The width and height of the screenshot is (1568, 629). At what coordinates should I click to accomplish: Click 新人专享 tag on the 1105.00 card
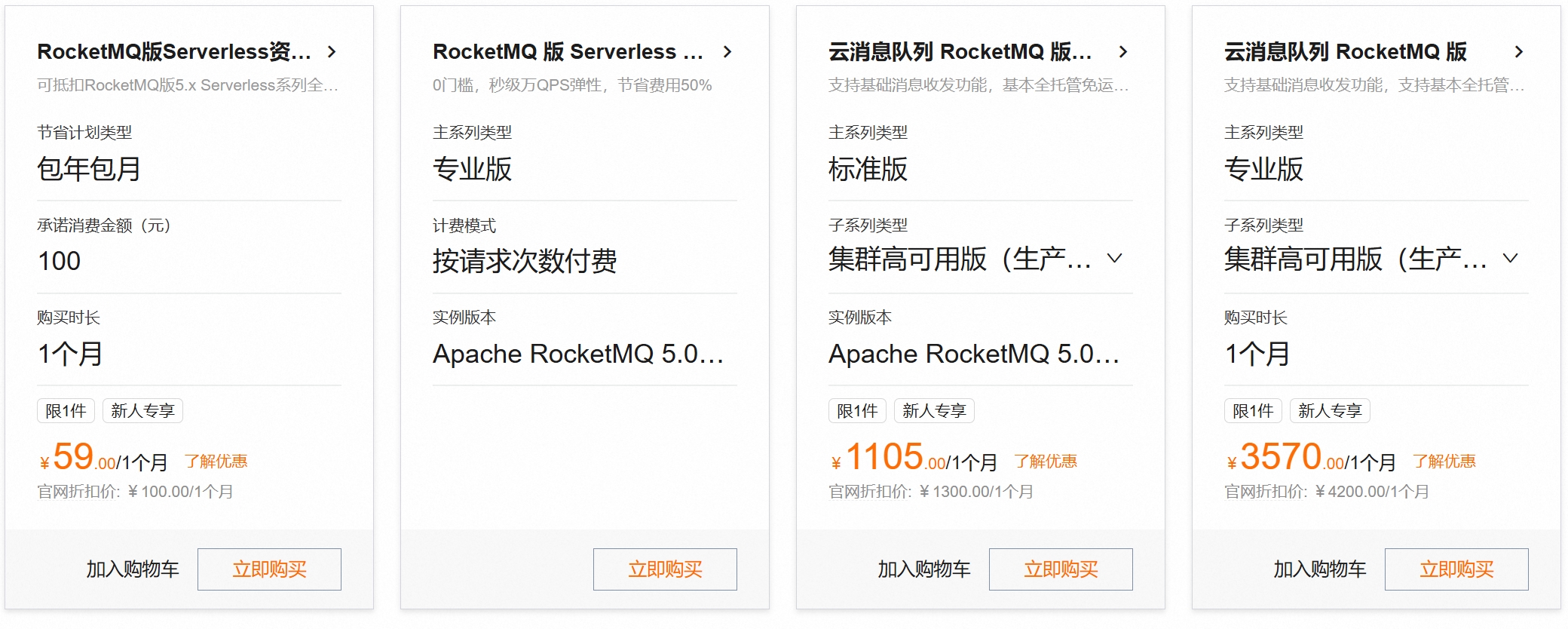coord(935,411)
